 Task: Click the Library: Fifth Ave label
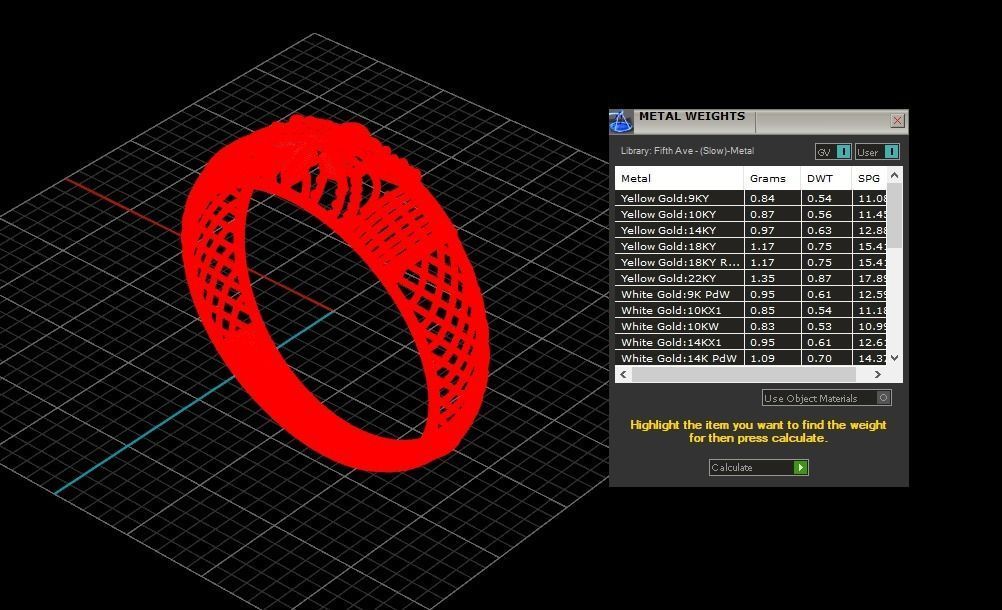point(687,151)
